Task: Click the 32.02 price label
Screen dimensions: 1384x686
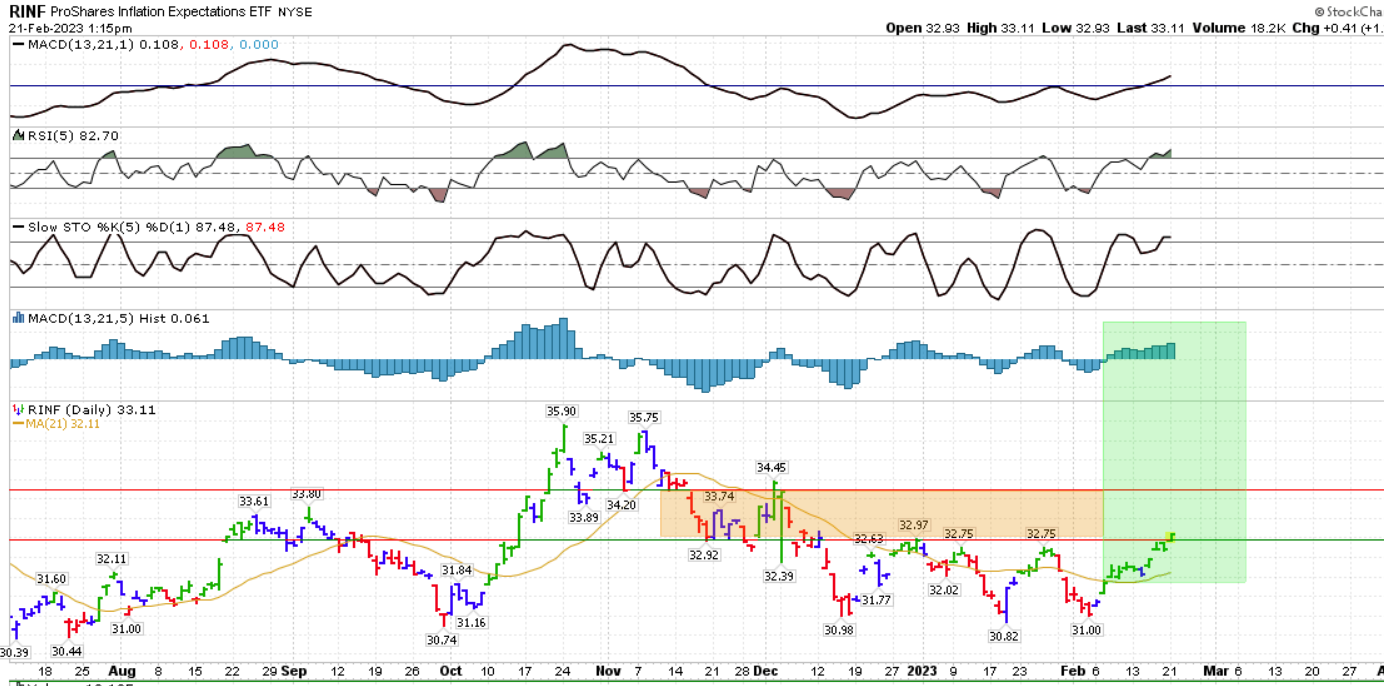Action: pyautogui.click(x=944, y=591)
